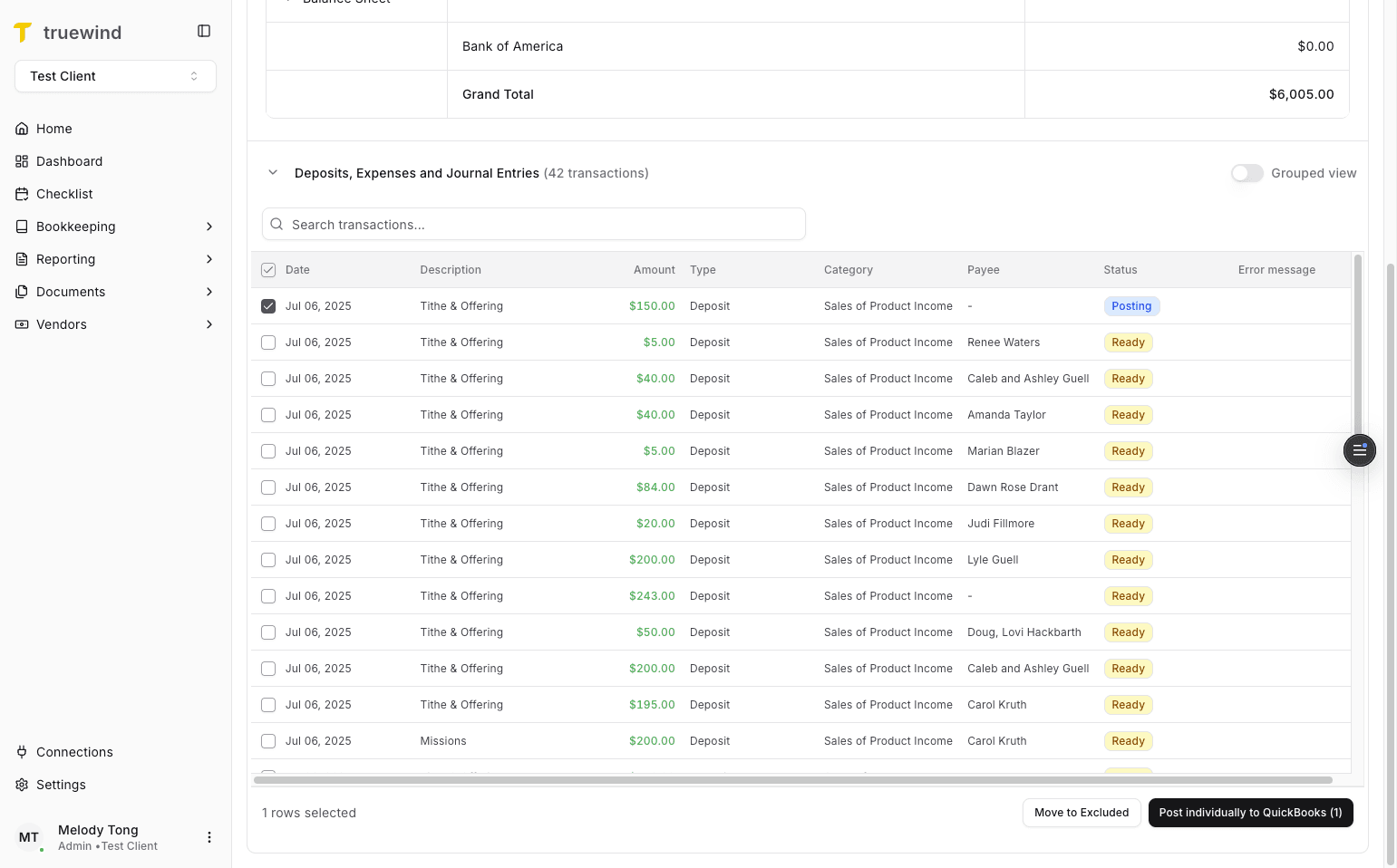The image size is (1397, 868).
Task: Click the Settings gear icon
Action: tap(22, 785)
